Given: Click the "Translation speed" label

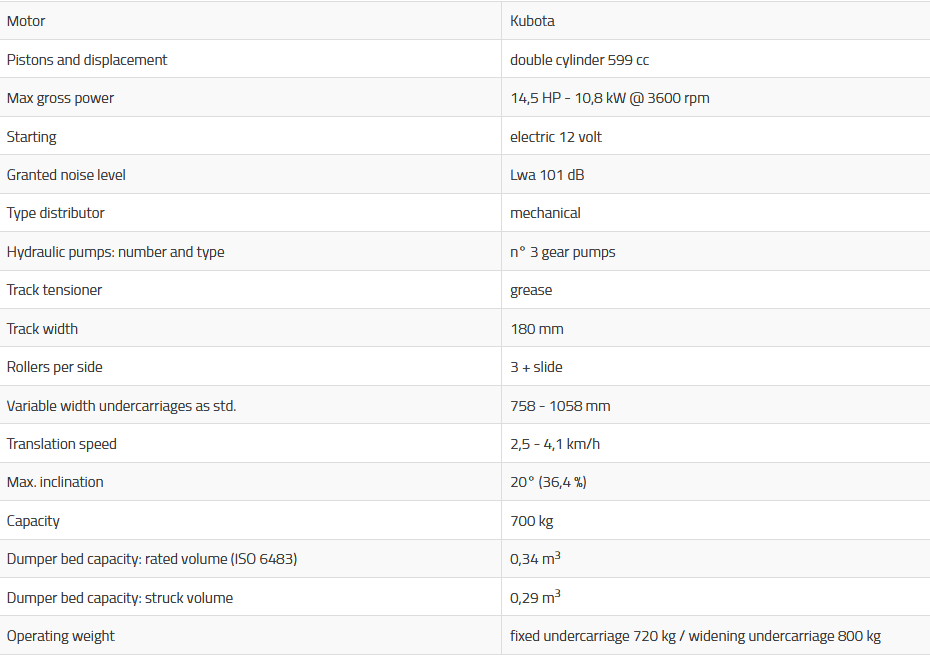Looking at the screenshot, I should (62, 444).
